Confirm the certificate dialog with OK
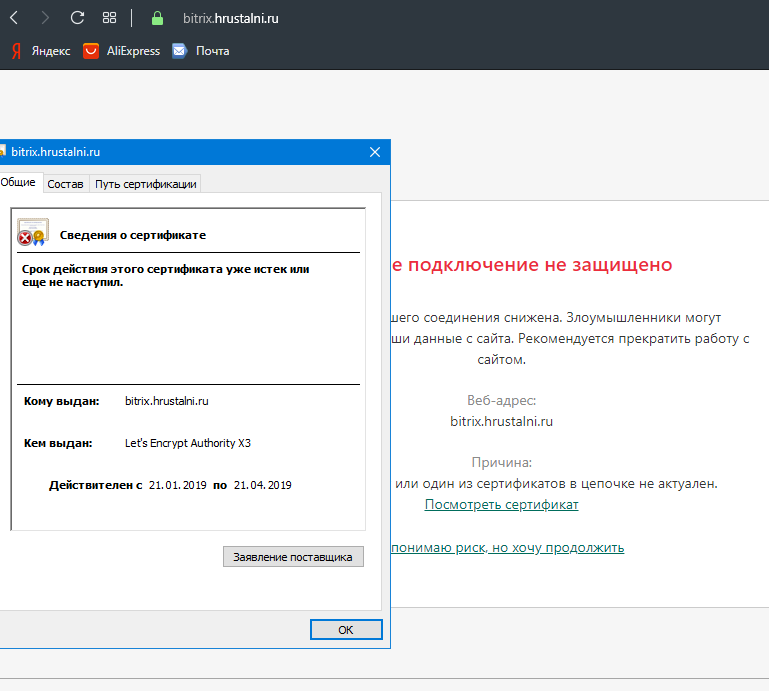This screenshot has width=769, height=691. coord(346,630)
